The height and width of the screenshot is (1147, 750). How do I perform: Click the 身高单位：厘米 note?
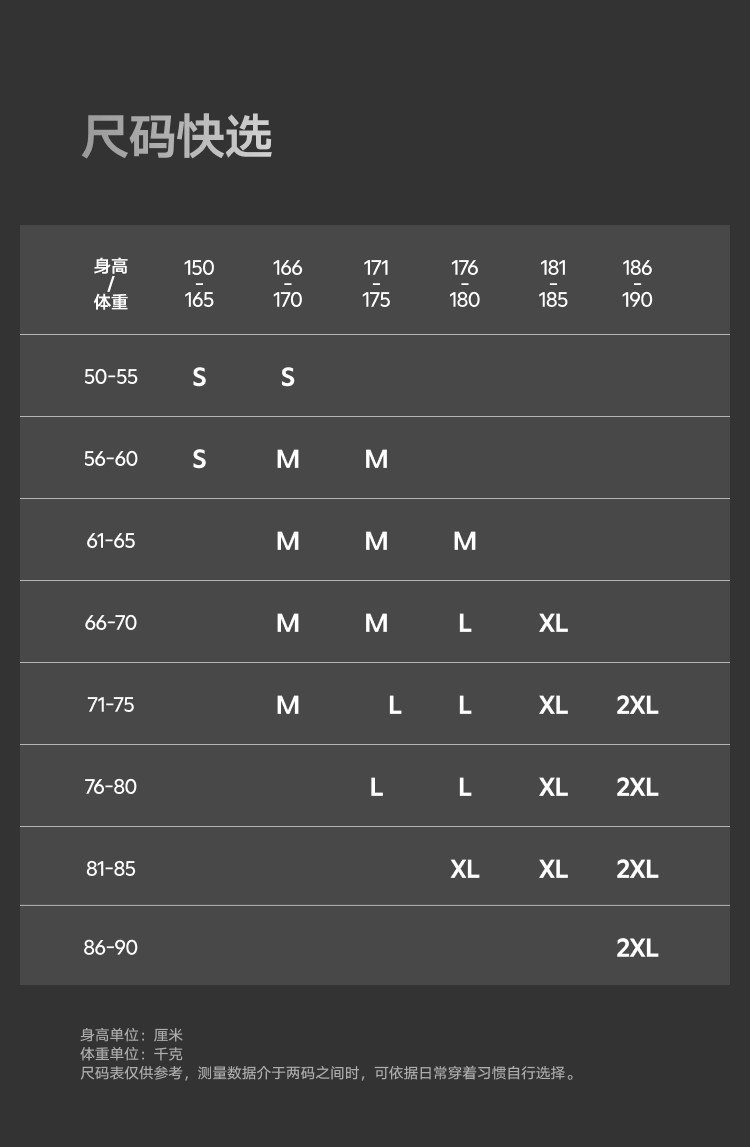point(132,1035)
